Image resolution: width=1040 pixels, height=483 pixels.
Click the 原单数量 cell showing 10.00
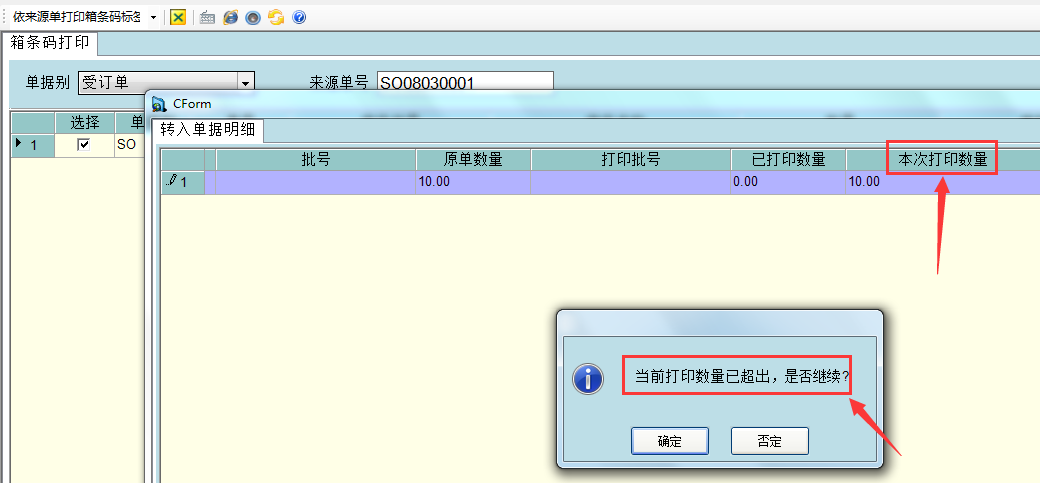[x=474, y=182]
